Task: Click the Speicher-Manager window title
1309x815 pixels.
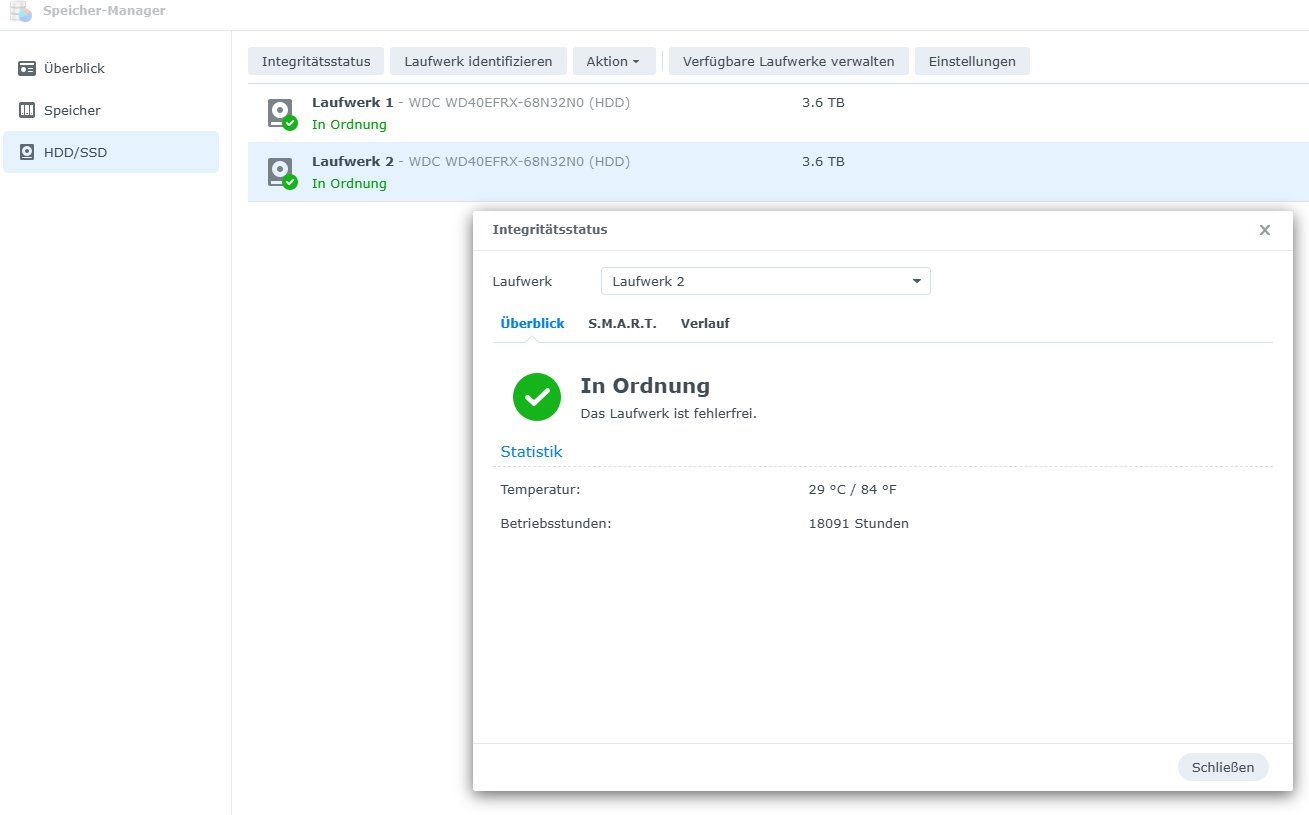Action: tap(104, 11)
